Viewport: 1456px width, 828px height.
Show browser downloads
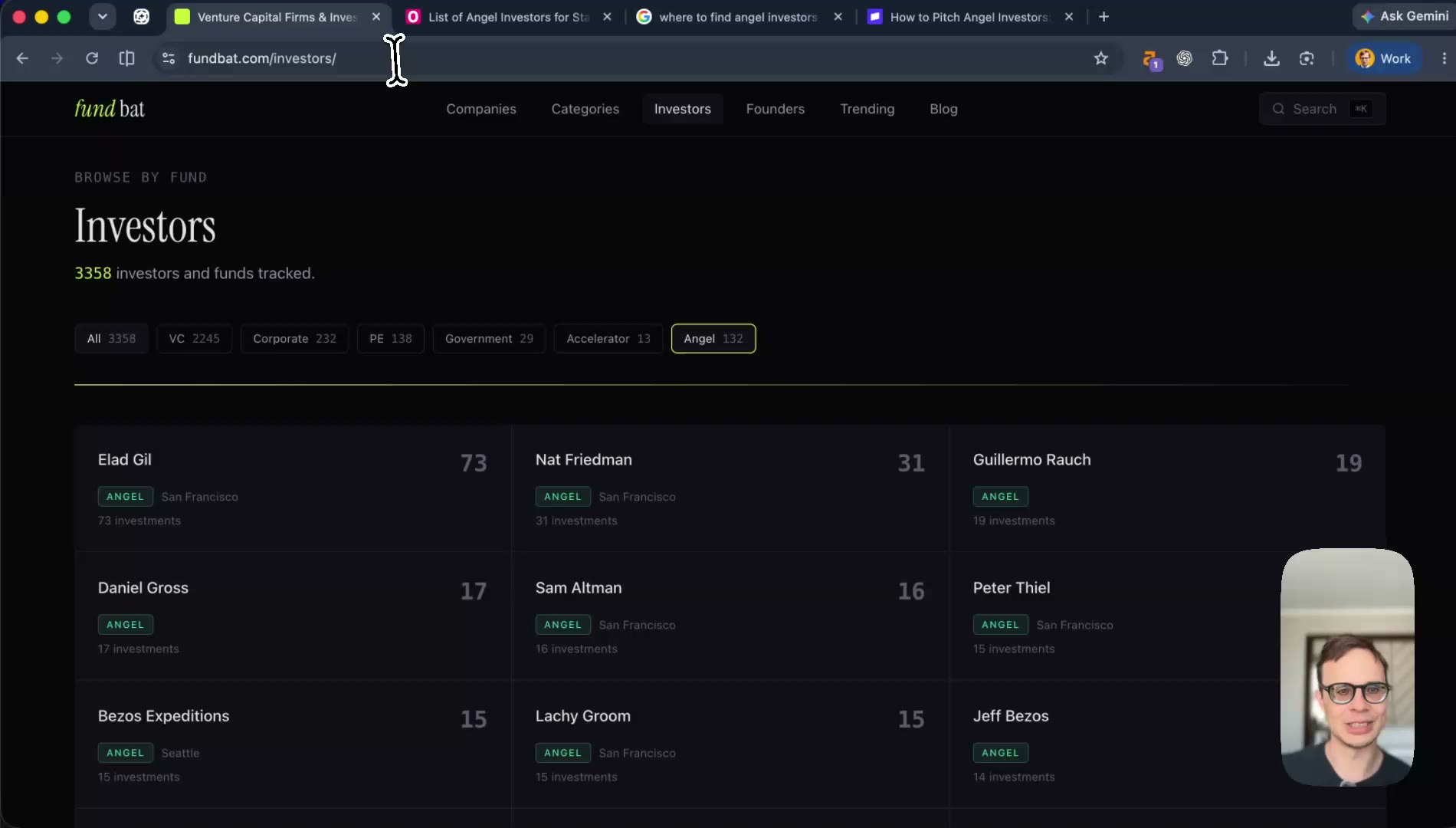click(x=1271, y=58)
